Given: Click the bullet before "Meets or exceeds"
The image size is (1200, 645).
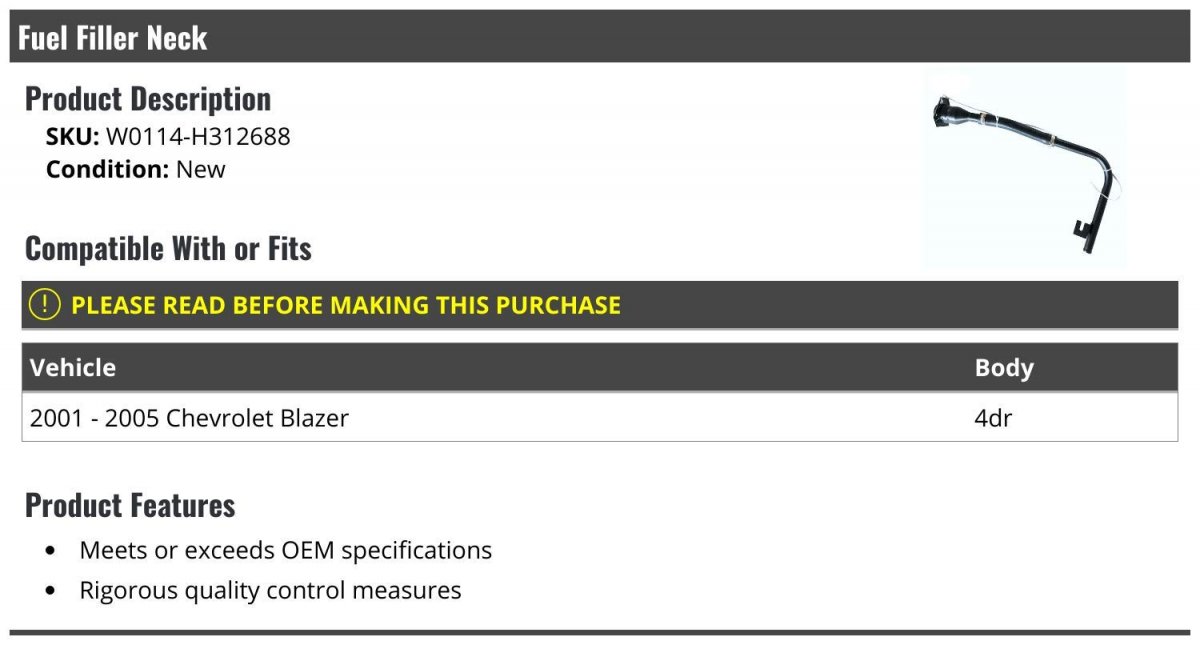Looking at the screenshot, I should [51, 551].
